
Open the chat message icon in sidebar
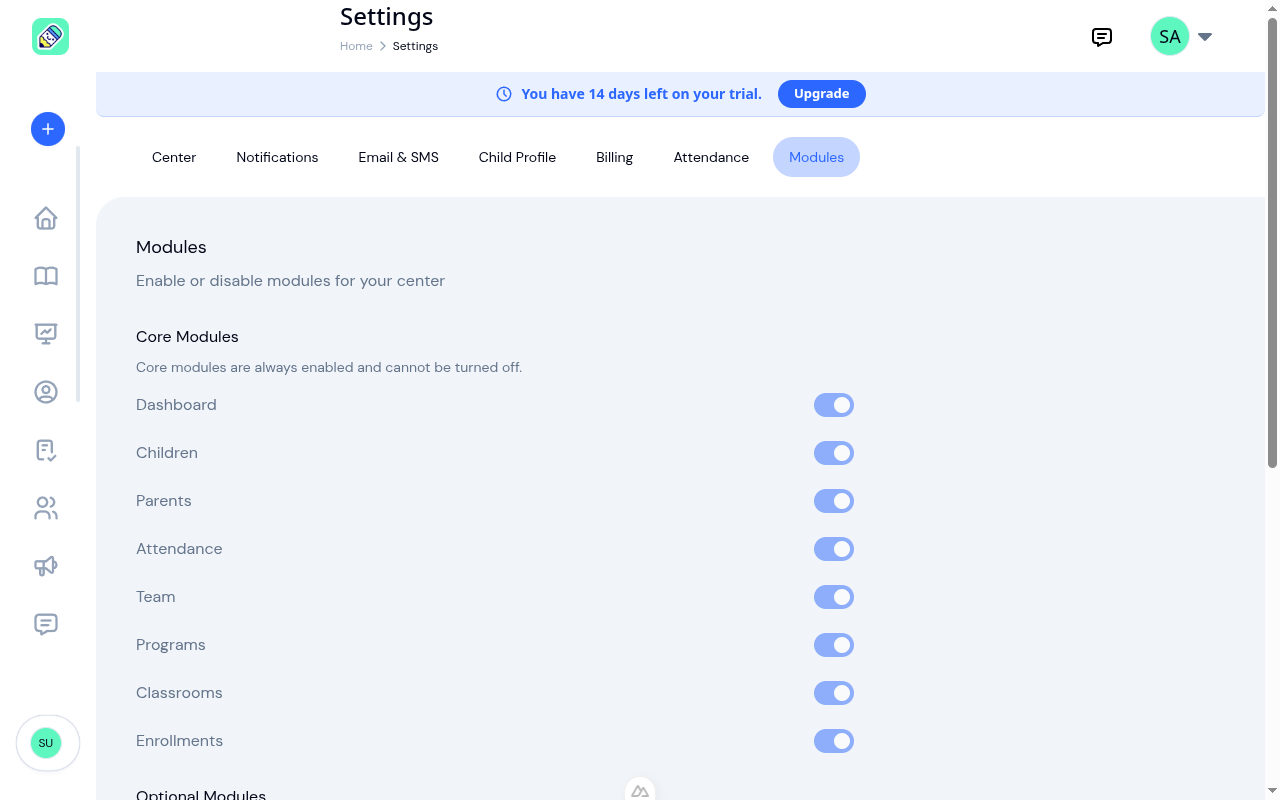[x=46, y=624]
